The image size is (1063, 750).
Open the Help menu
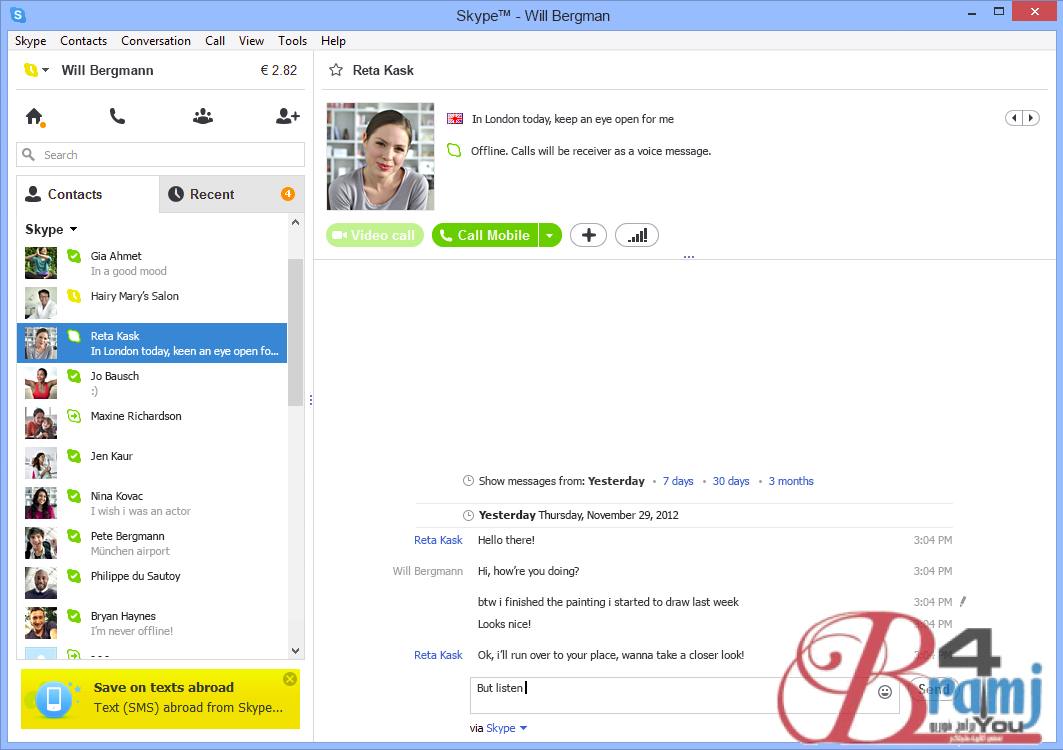pos(333,41)
